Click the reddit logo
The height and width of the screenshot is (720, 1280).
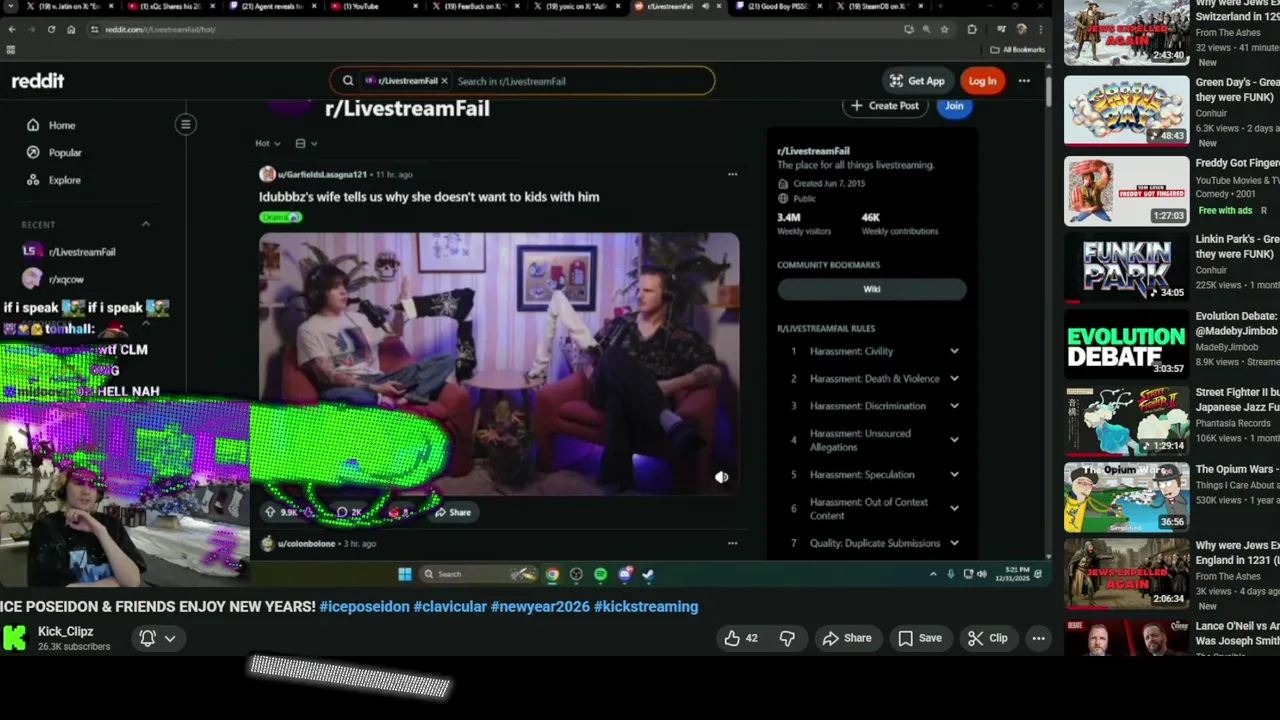(x=38, y=81)
